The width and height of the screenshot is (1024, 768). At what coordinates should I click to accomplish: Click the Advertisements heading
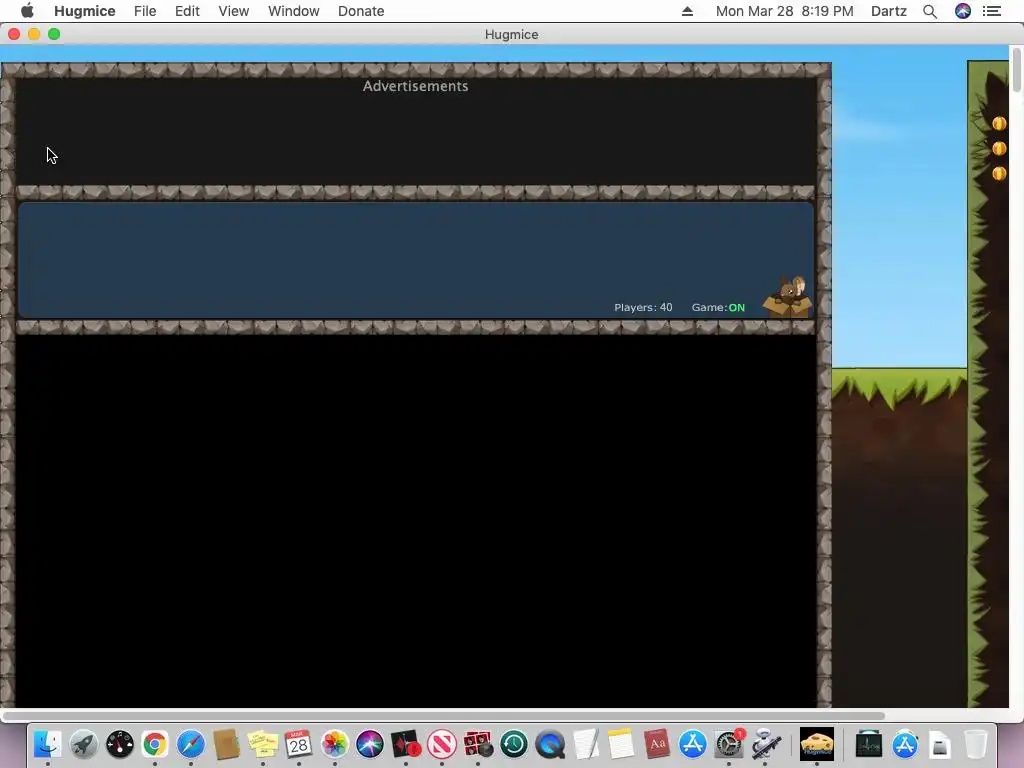click(415, 86)
